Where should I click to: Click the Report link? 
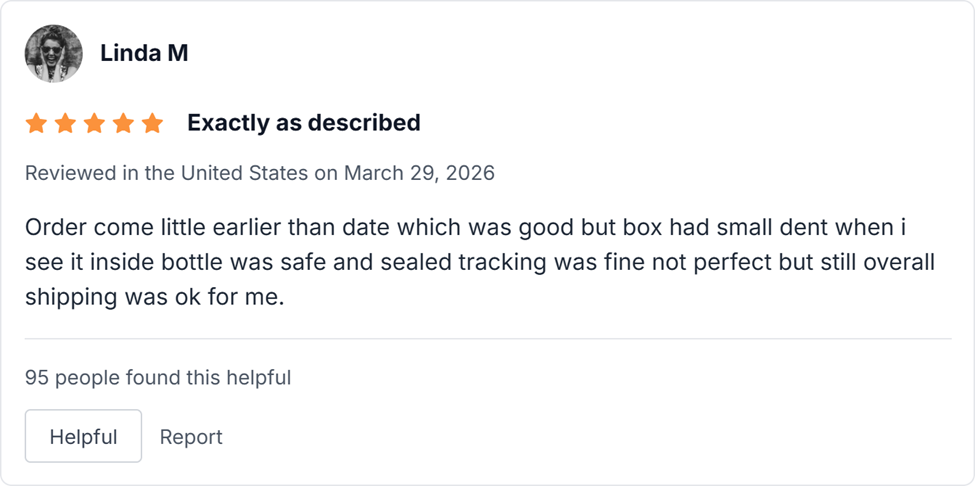point(191,437)
